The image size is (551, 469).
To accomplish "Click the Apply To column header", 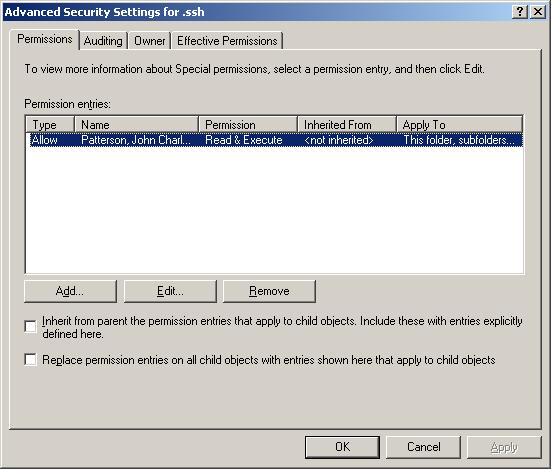I will (x=459, y=124).
